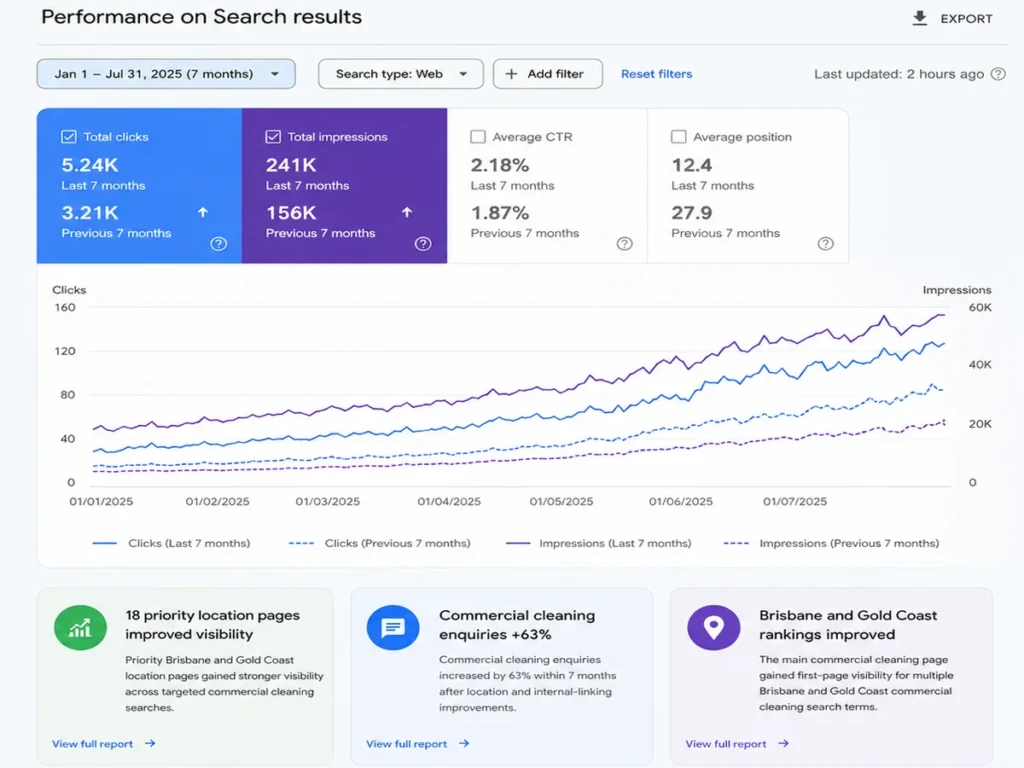Click the Export download icon

(920, 18)
